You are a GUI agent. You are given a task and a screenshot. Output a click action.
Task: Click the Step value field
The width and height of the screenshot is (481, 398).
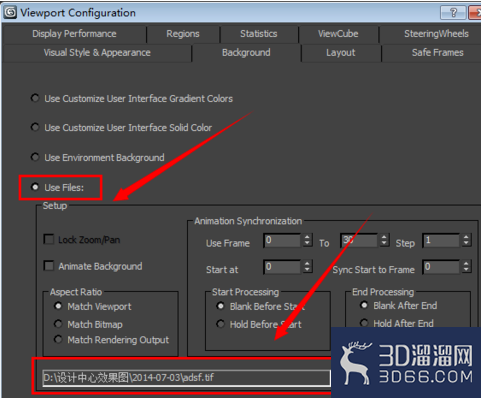pyautogui.click(x=441, y=240)
